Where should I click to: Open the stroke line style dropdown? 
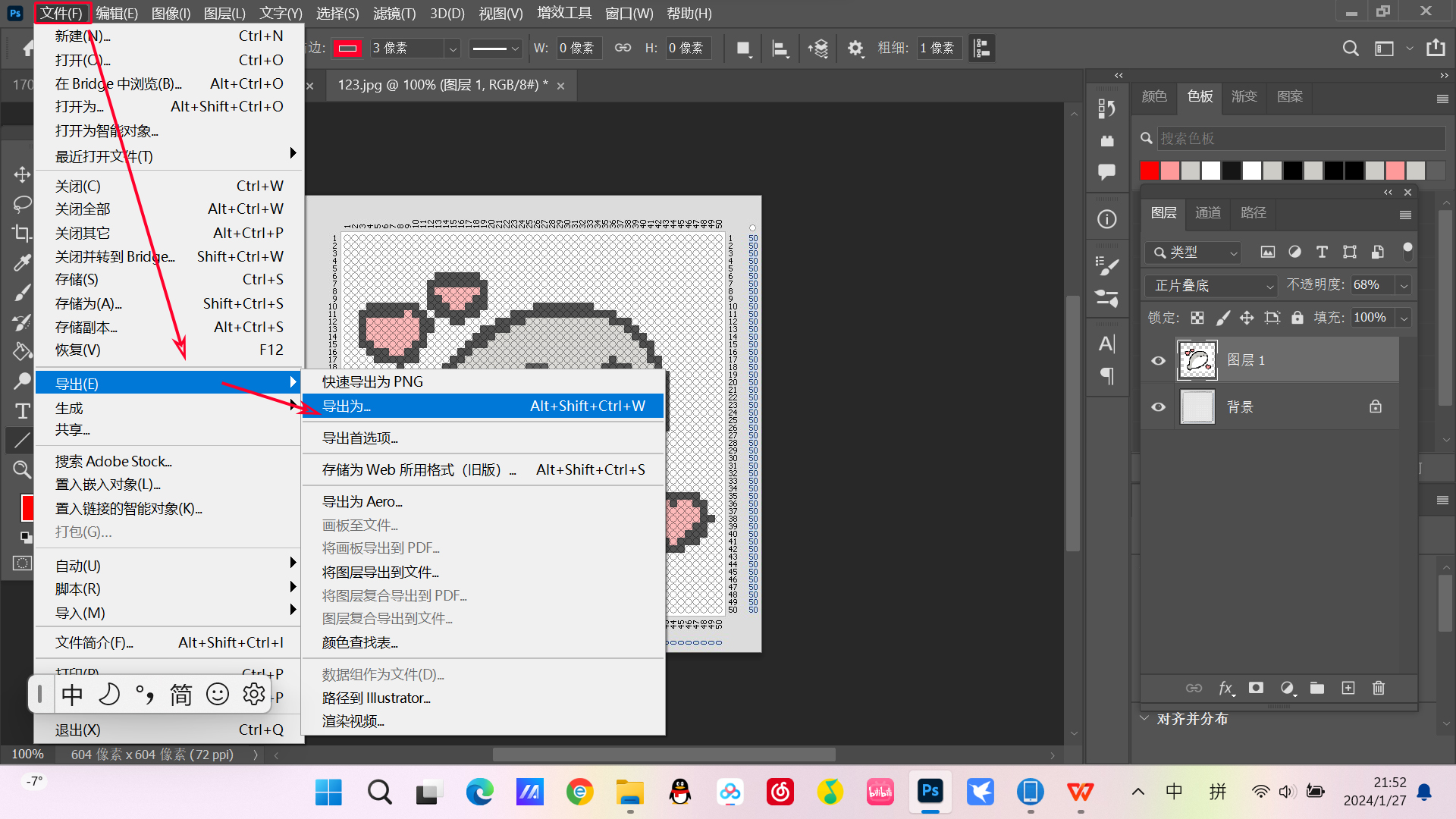496,49
